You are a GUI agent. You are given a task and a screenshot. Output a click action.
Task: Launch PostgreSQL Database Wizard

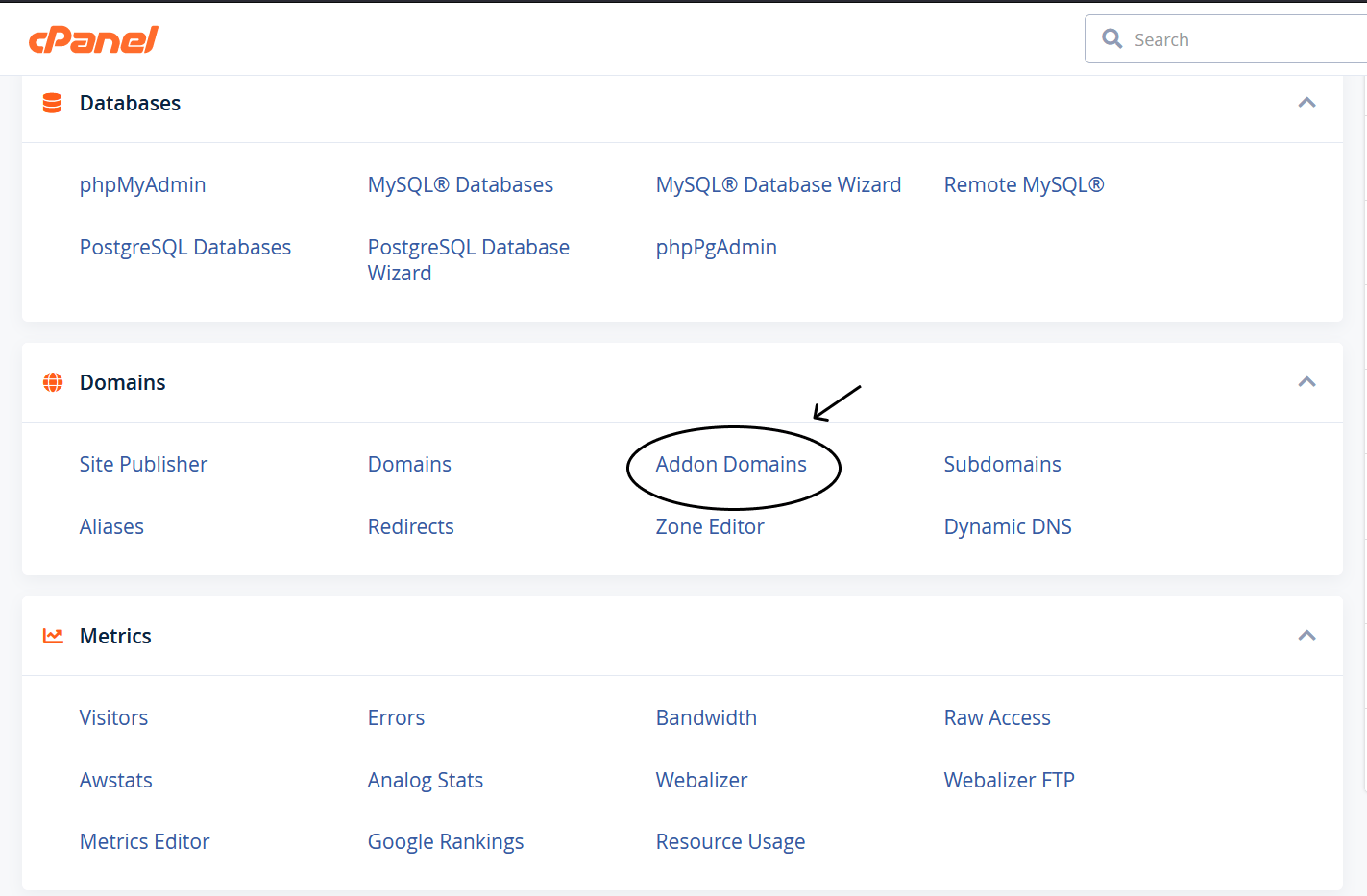[469, 260]
